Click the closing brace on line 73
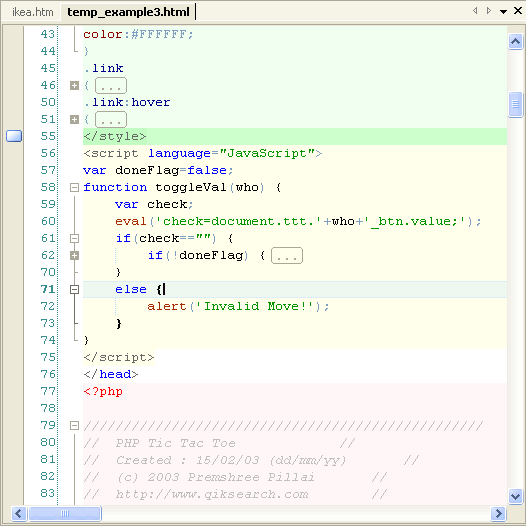 [x=118, y=324]
